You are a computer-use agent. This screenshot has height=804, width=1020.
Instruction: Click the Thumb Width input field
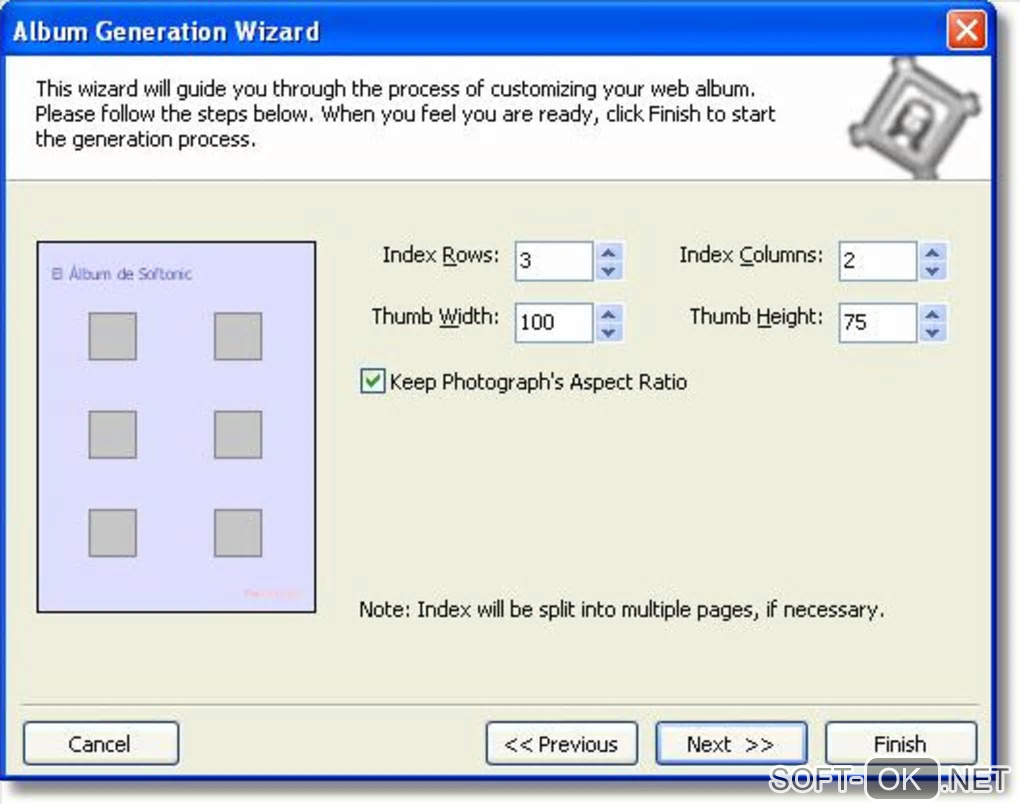[554, 323]
